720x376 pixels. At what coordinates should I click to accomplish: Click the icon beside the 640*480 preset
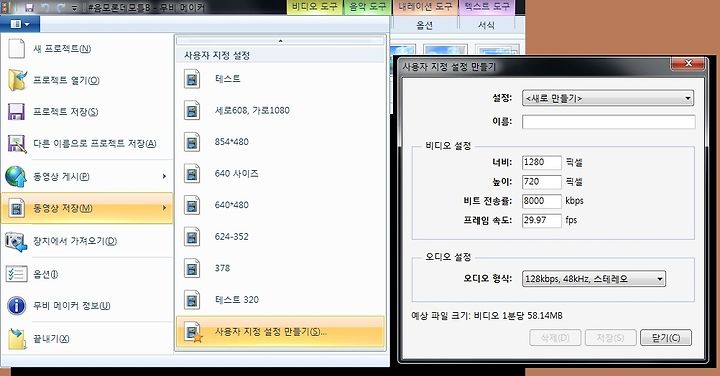192,205
